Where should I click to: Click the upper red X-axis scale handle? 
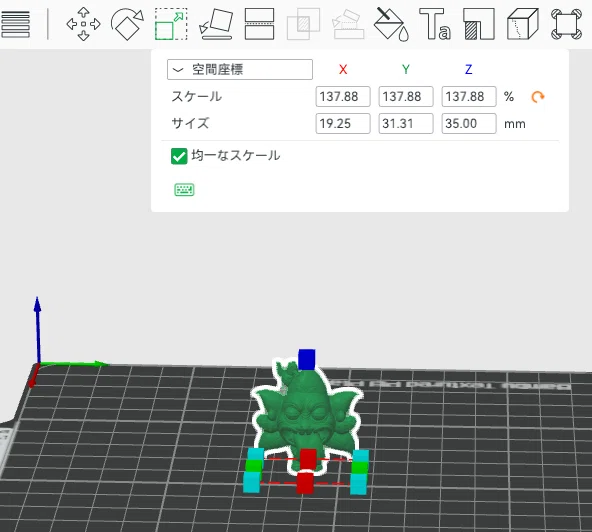pyautogui.click(x=308, y=458)
